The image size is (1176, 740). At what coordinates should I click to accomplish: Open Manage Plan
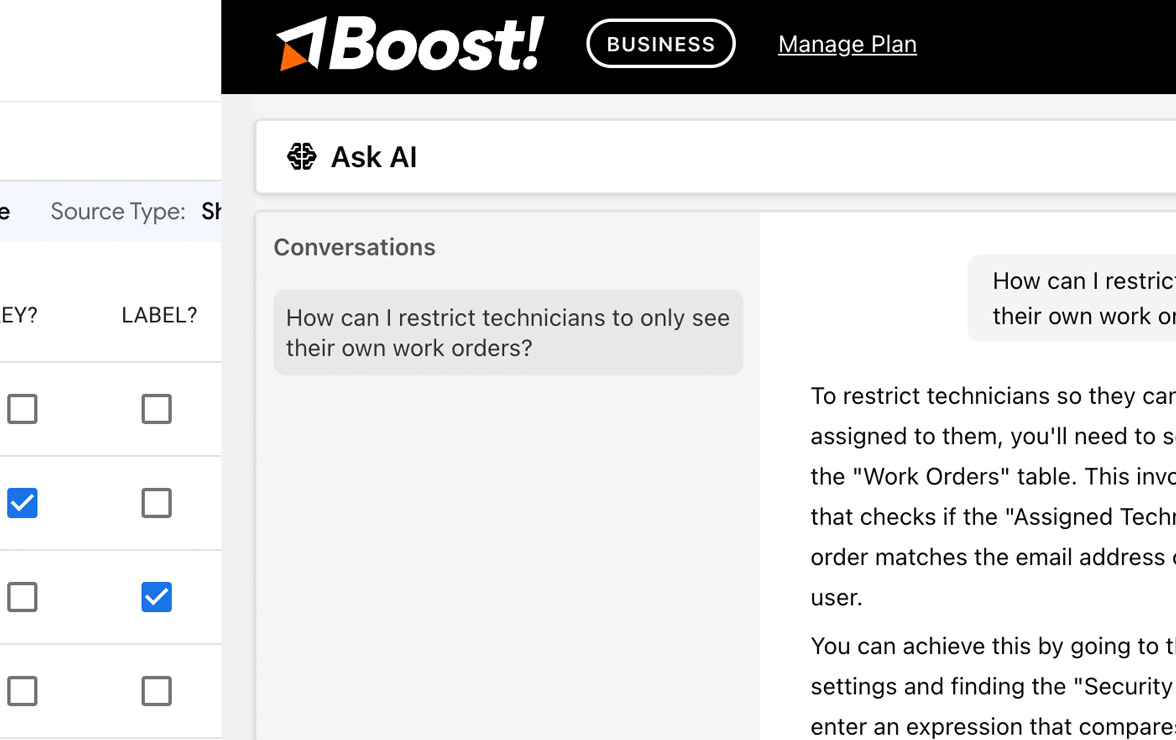pyautogui.click(x=847, y=43)
